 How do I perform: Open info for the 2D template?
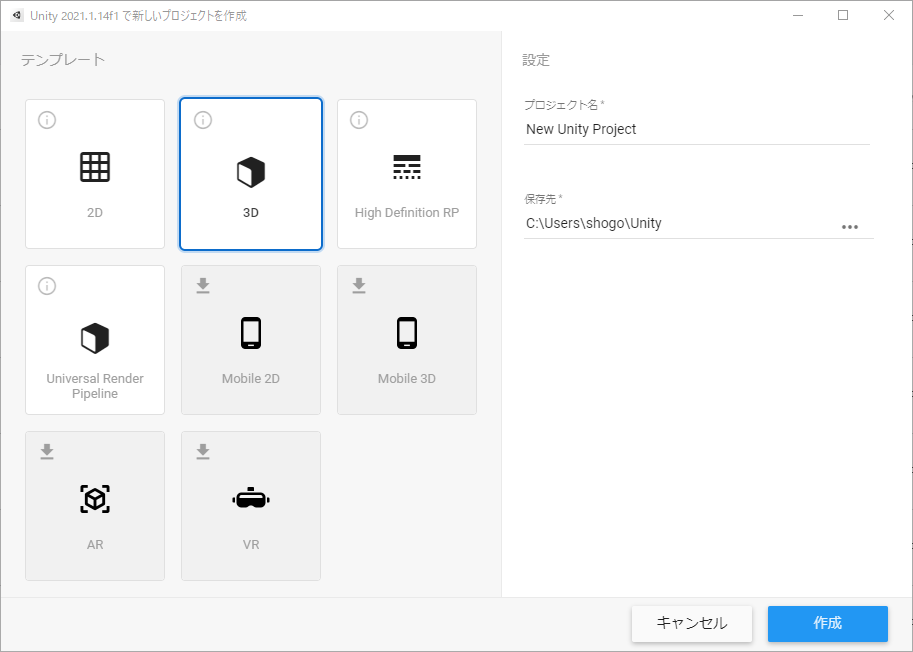tap(47, 120)
